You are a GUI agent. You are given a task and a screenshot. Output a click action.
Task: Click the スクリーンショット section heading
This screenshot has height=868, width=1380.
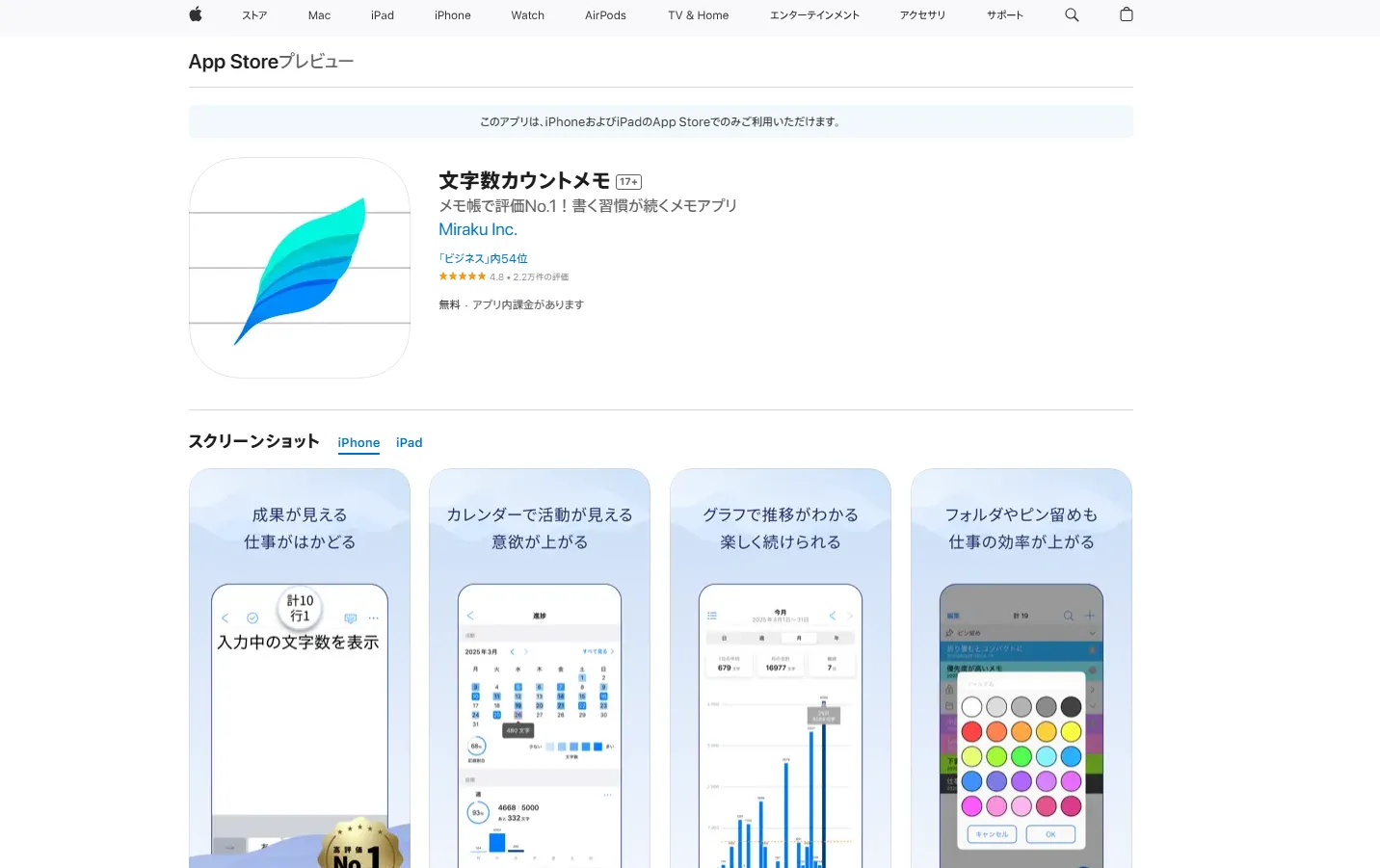pos(253,441)
